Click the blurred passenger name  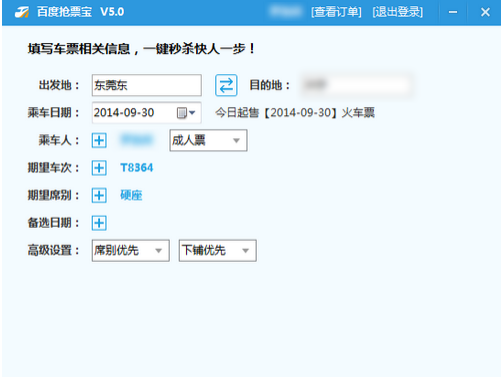(x=137, y=140)
